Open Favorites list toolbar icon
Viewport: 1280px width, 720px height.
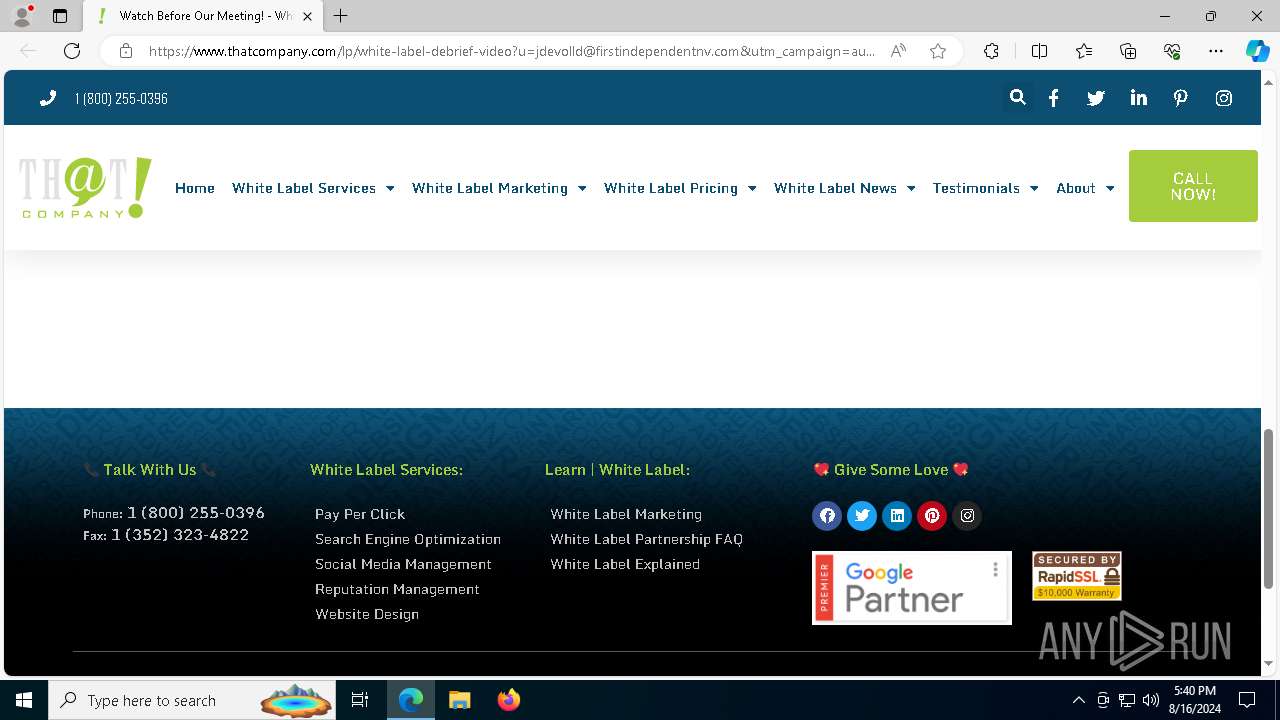click(x=1084, y=51)
